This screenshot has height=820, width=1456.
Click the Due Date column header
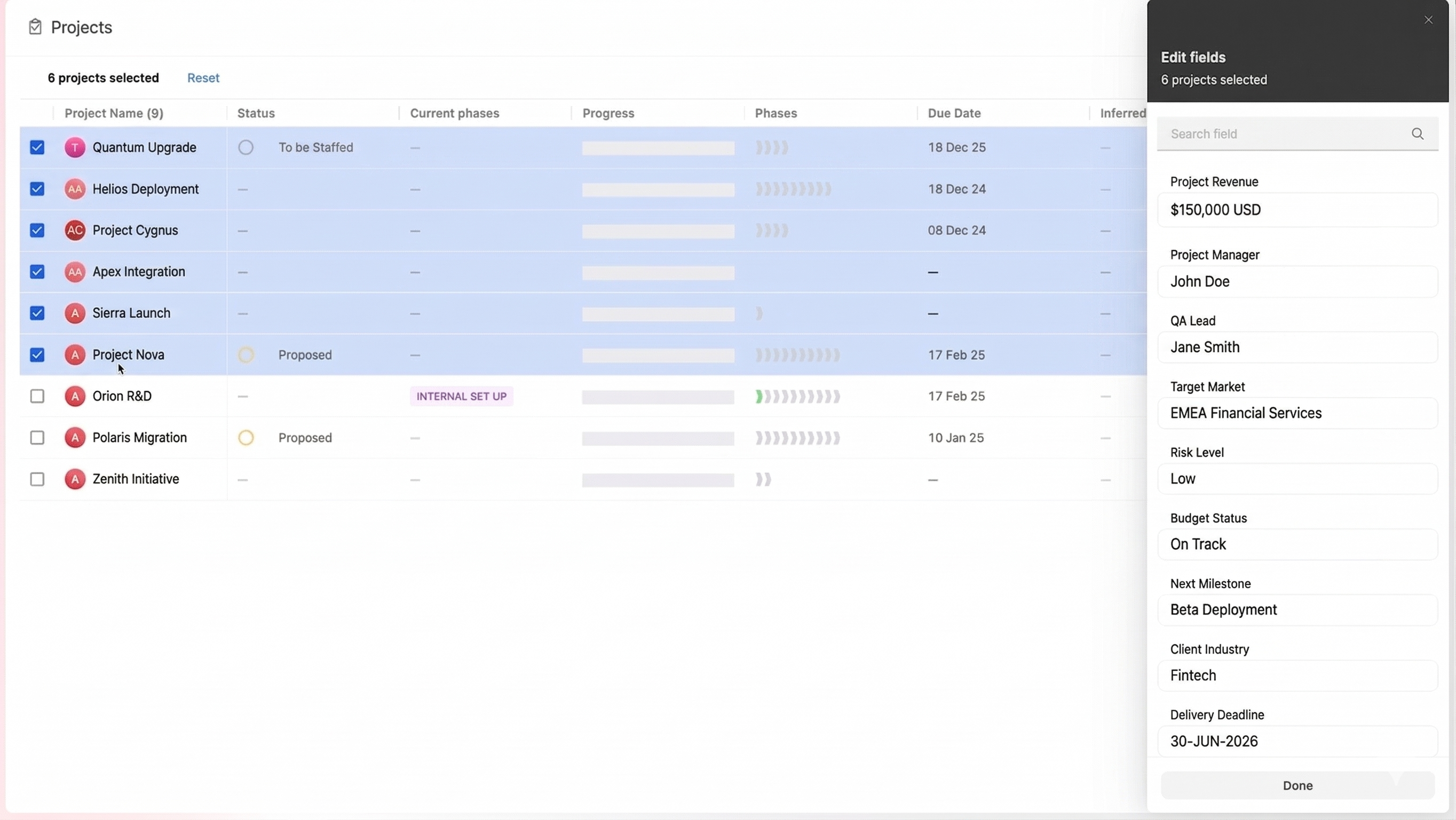[x=954, y=113]
